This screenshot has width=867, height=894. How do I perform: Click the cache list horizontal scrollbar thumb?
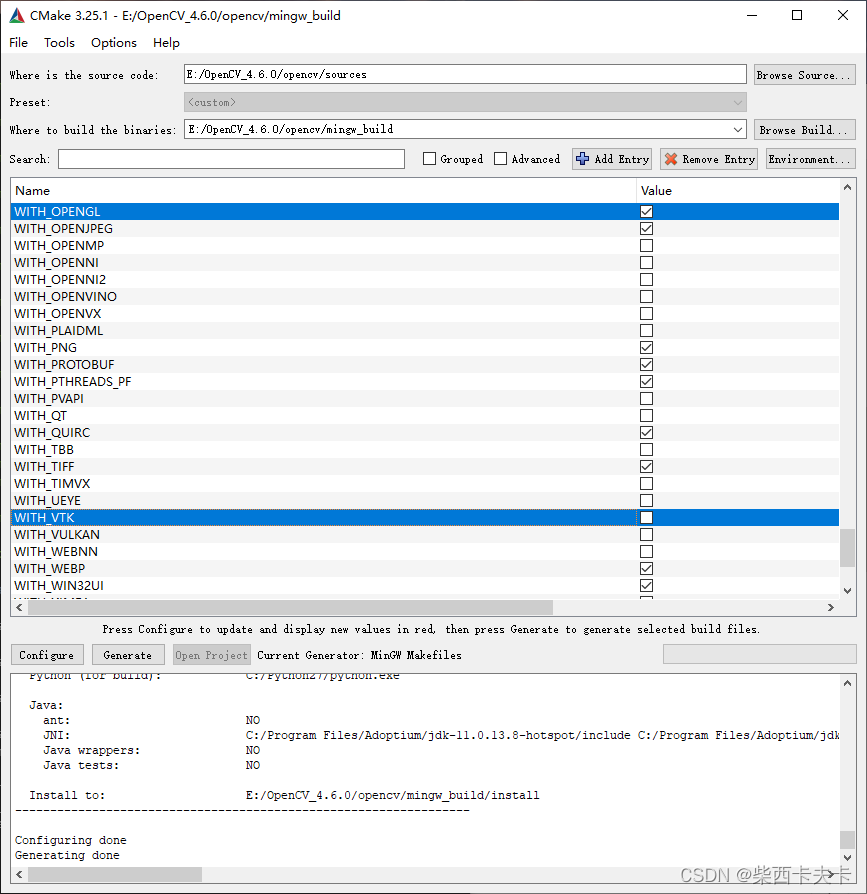coord(290,607)
